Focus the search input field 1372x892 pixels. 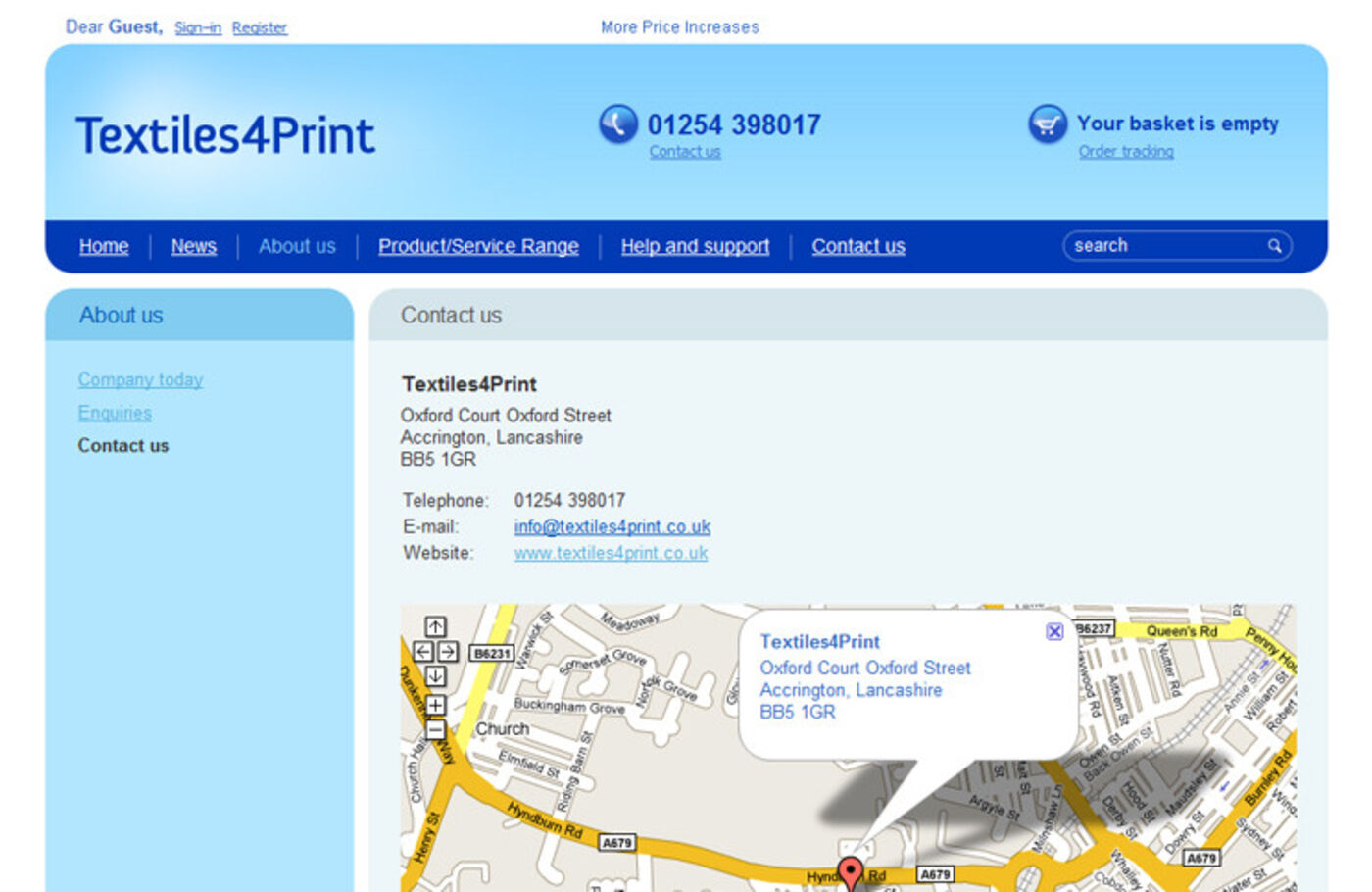point(1161,246)
